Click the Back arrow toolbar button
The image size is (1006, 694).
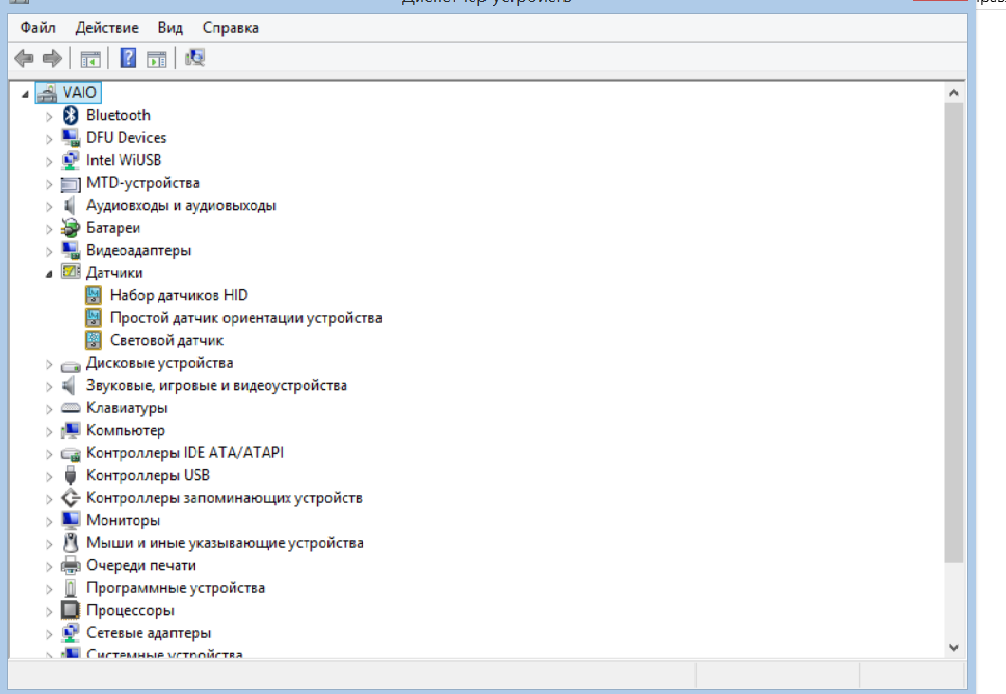[x=23, y=59]
